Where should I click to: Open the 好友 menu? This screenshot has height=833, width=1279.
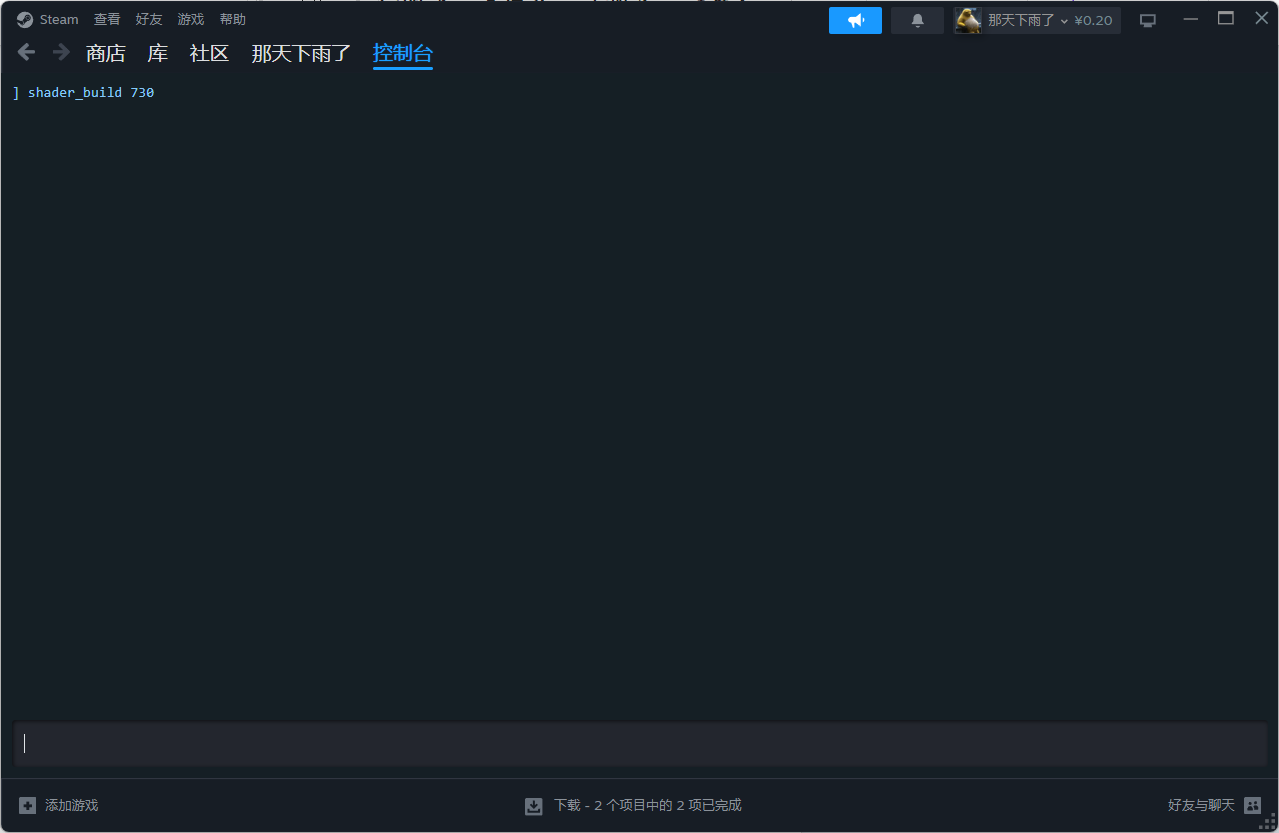pyautogui.click(x=149, y=20)
